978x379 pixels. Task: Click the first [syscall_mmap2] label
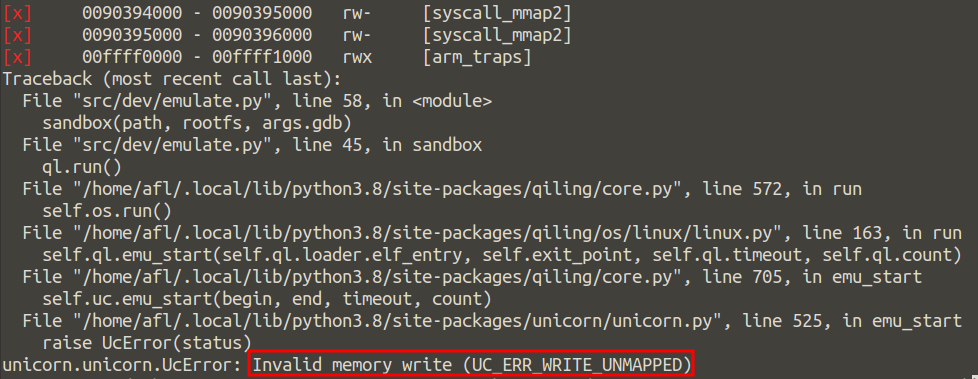[x=497, y=13]
